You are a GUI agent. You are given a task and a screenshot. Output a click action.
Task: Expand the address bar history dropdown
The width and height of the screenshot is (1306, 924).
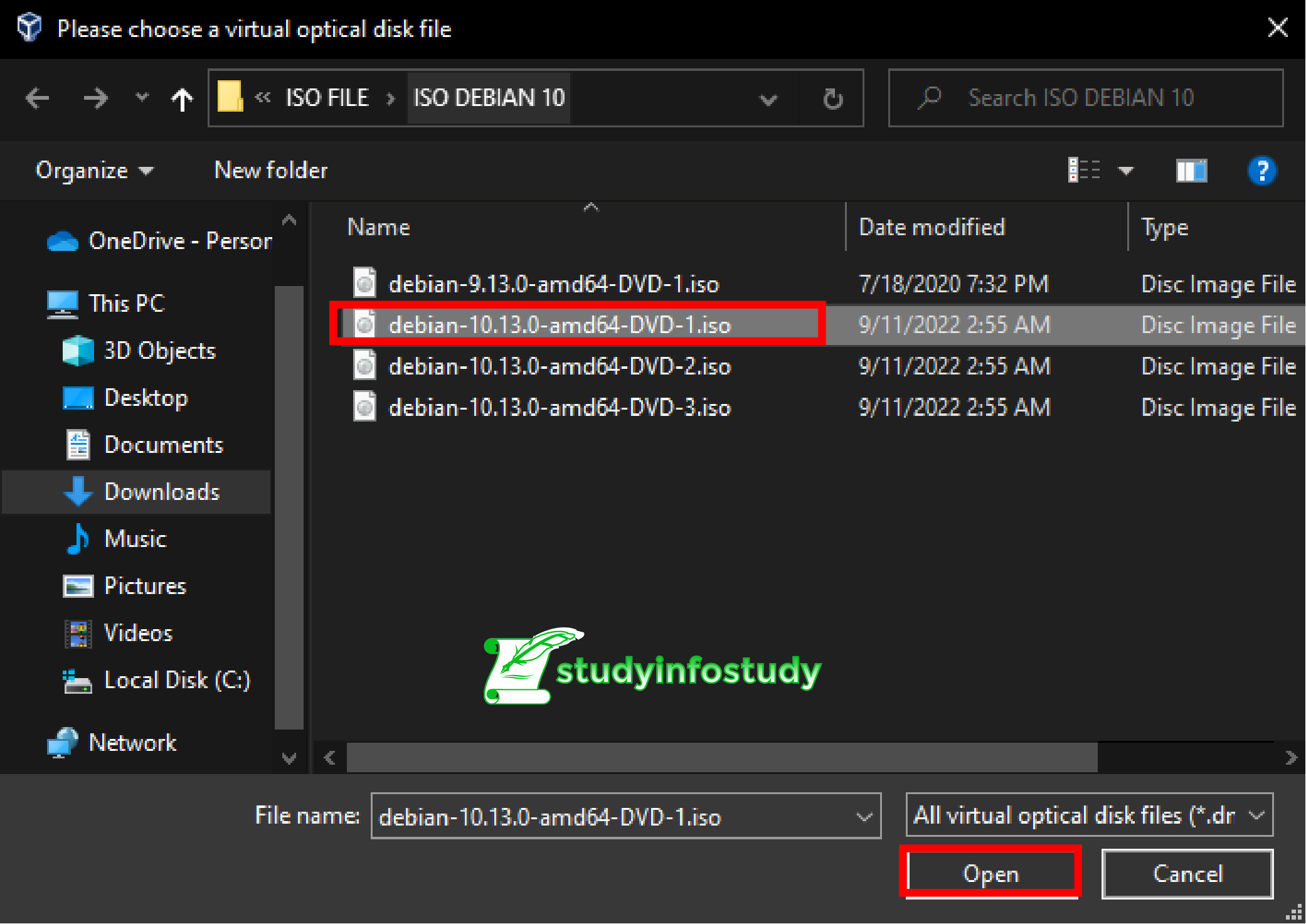point(768,99)
